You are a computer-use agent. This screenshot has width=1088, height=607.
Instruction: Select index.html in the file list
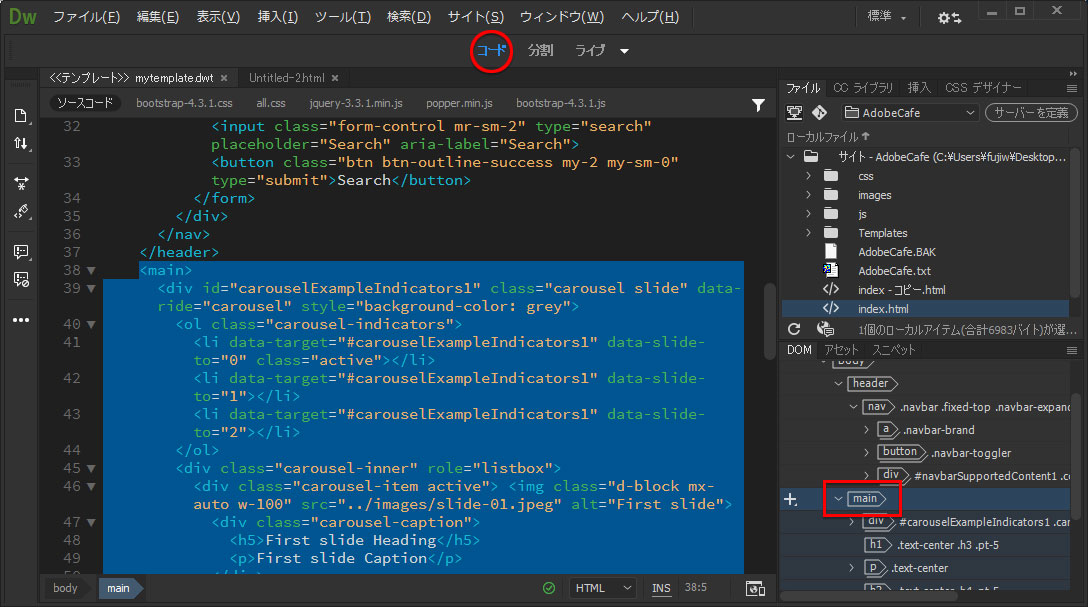tap(883, 309)
